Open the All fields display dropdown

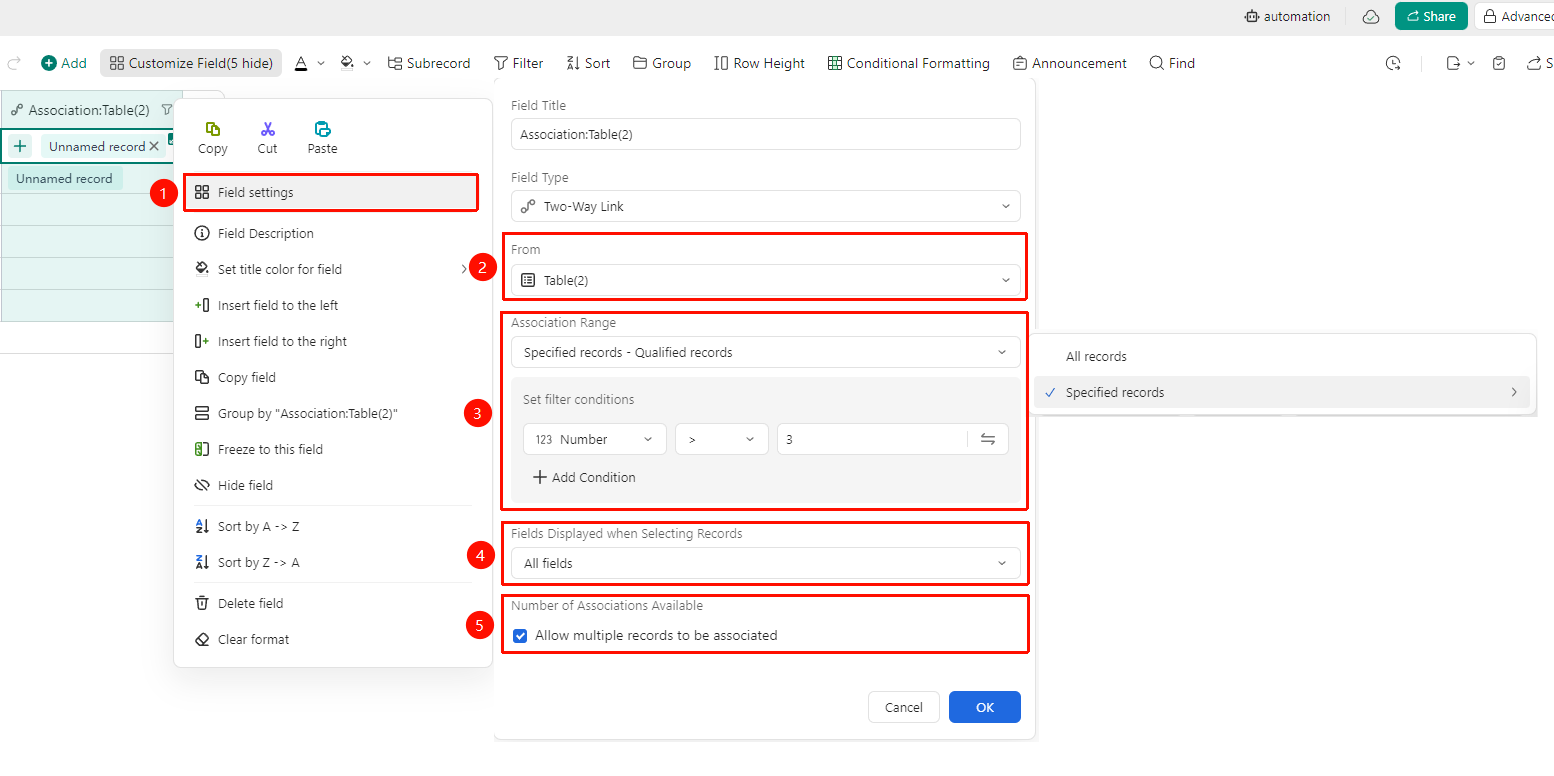[x=766, y=563]
